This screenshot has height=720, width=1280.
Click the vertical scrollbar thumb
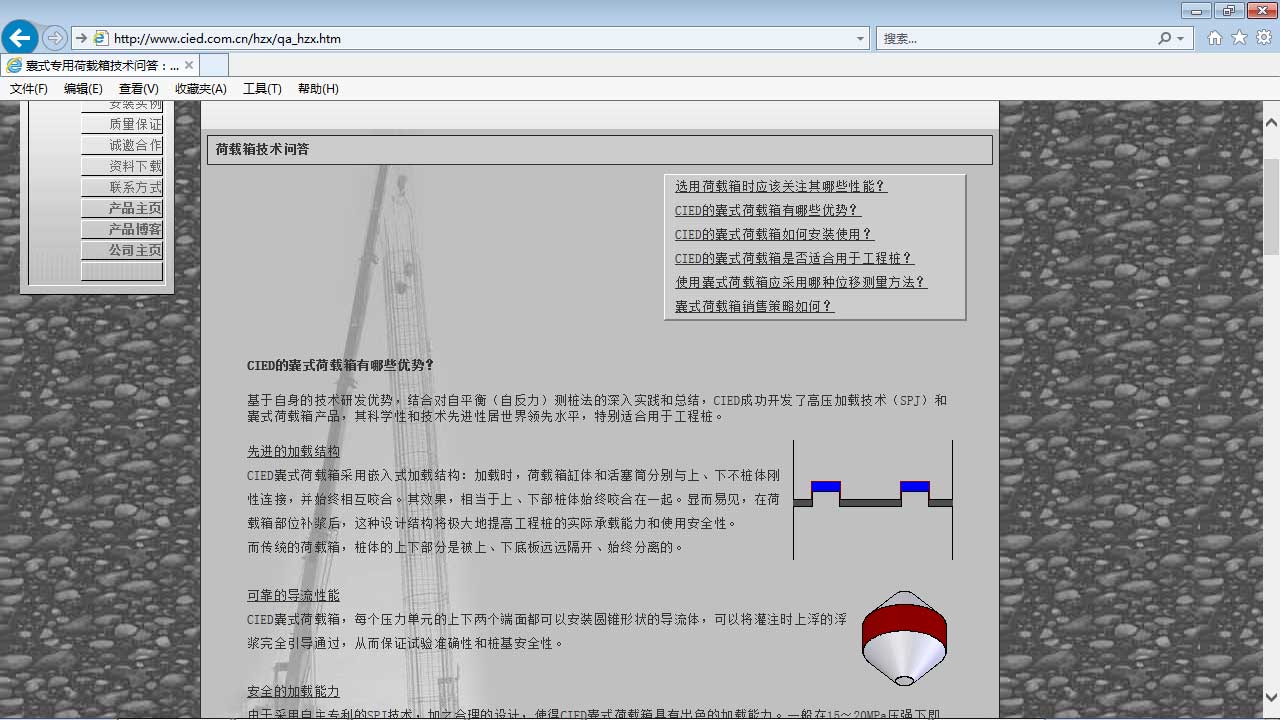point(1271,206)
